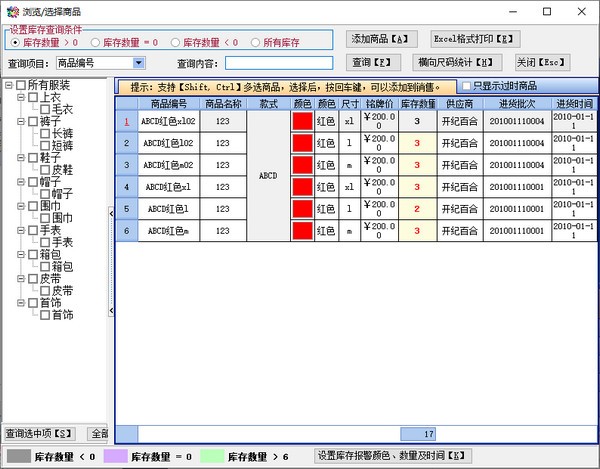Collapse the 皮带 tree node
Viewport: 600px width, 469px height.
pos(21,279)
